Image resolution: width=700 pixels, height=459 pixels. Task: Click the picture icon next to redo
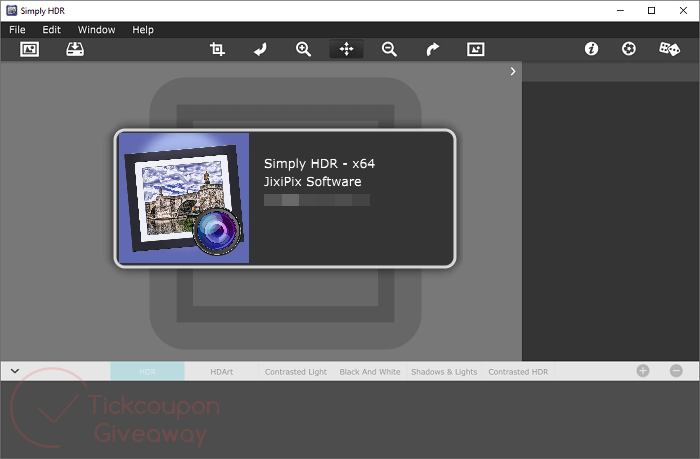475,49
